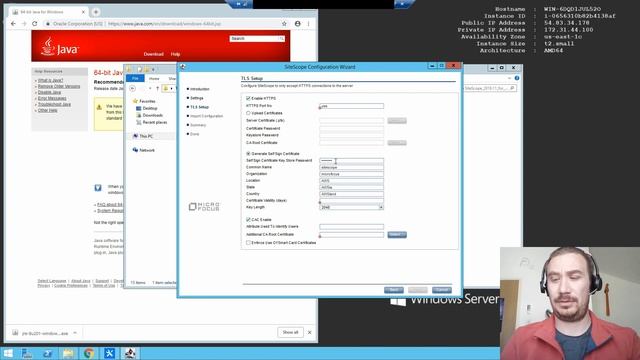Open File Explorer from taskbar
This screenshot has height=360, width=640.
click(x=68, y=353)
